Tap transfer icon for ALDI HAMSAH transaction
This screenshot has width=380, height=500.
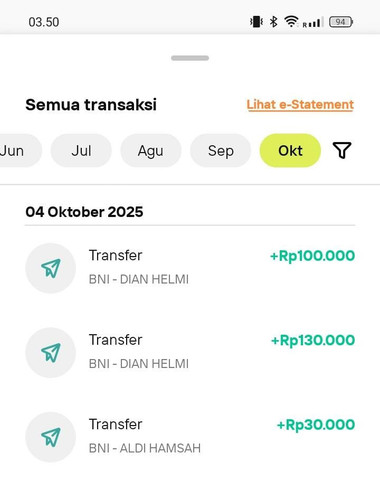pos(51,437)
